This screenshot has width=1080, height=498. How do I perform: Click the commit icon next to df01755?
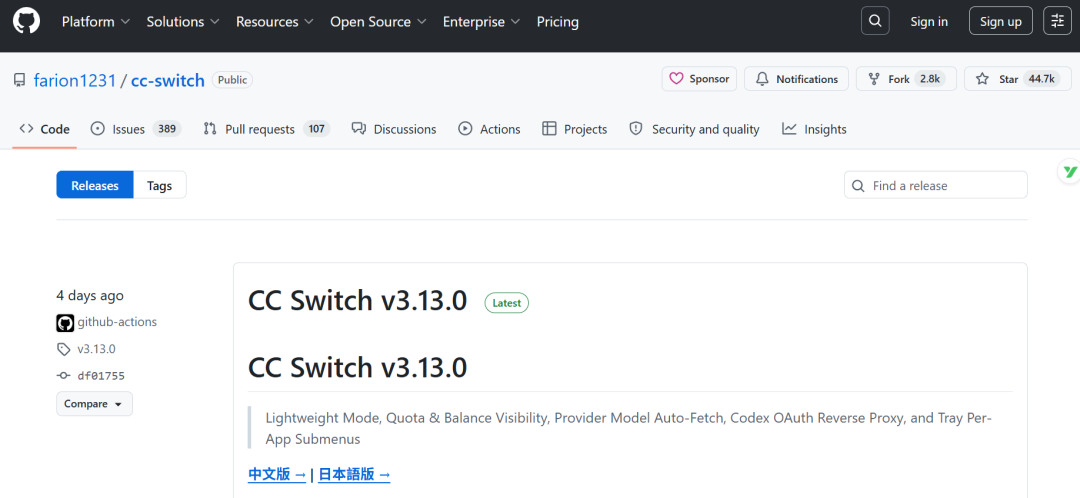[63, 375]
